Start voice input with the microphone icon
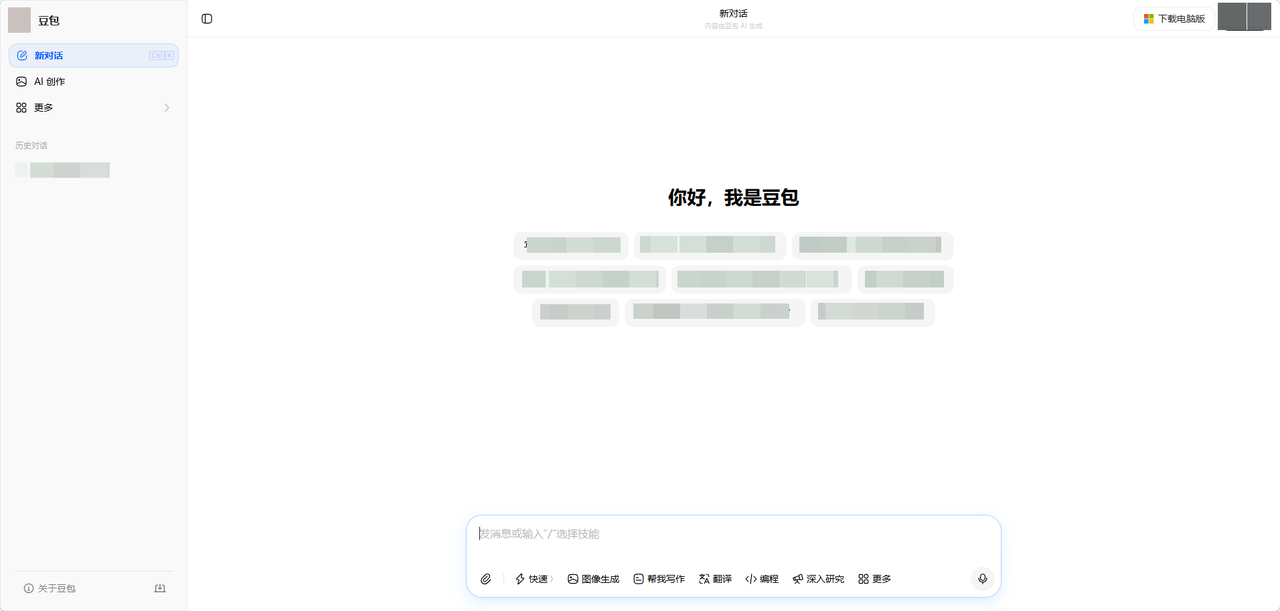The height and width of the screenshot is (611, 1280). coord(982,579)
